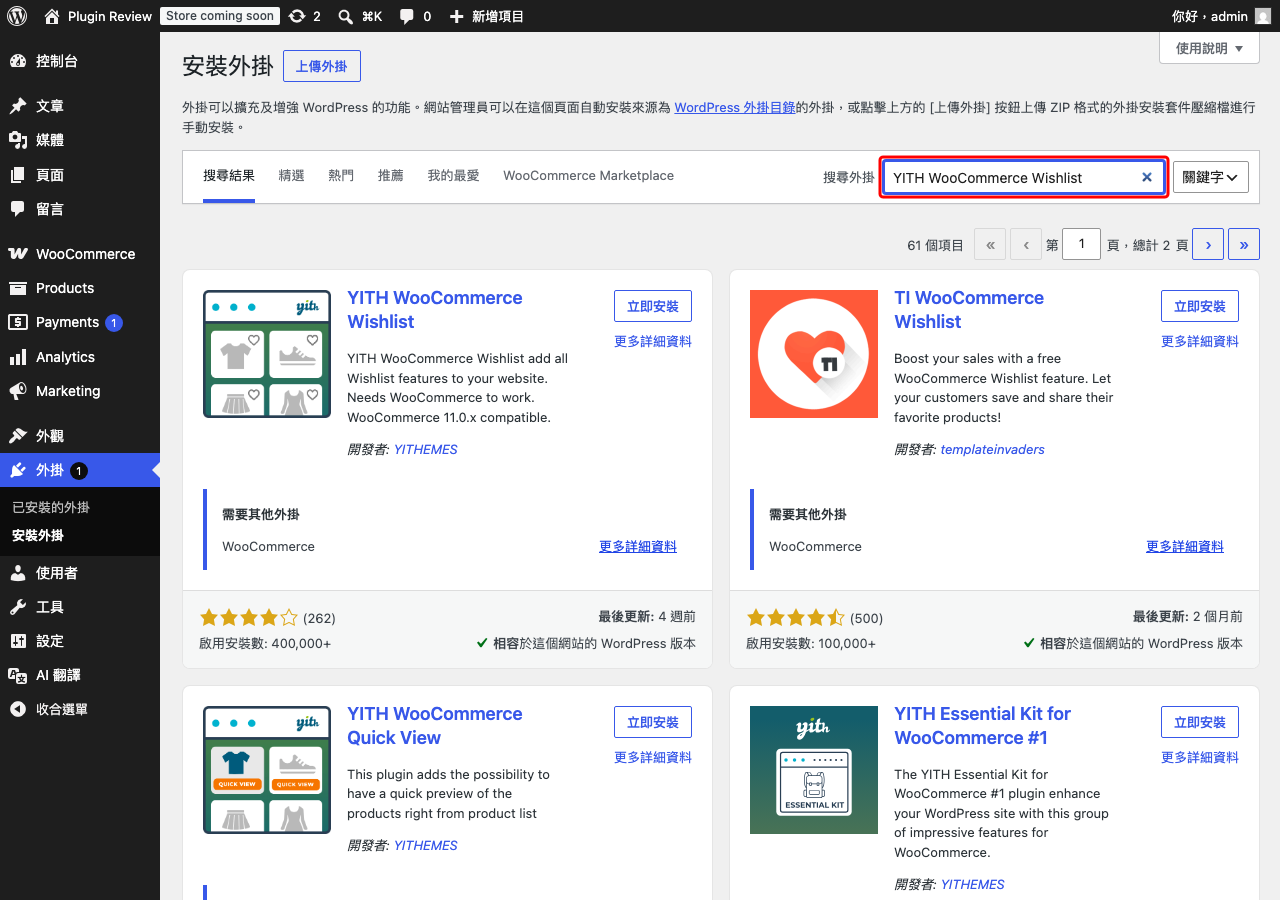Viewport: 1280px width, 900px height.
Task: Open YITH Essential Kit plugin thumbnail
Action: pos(814,770)
